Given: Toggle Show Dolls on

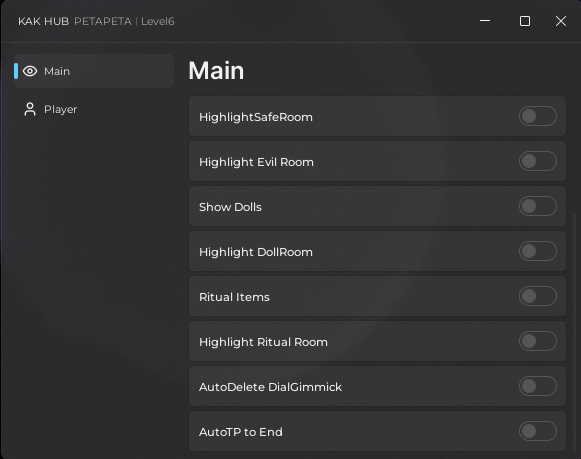Looking at the screenshot, I should click(538, 206).
